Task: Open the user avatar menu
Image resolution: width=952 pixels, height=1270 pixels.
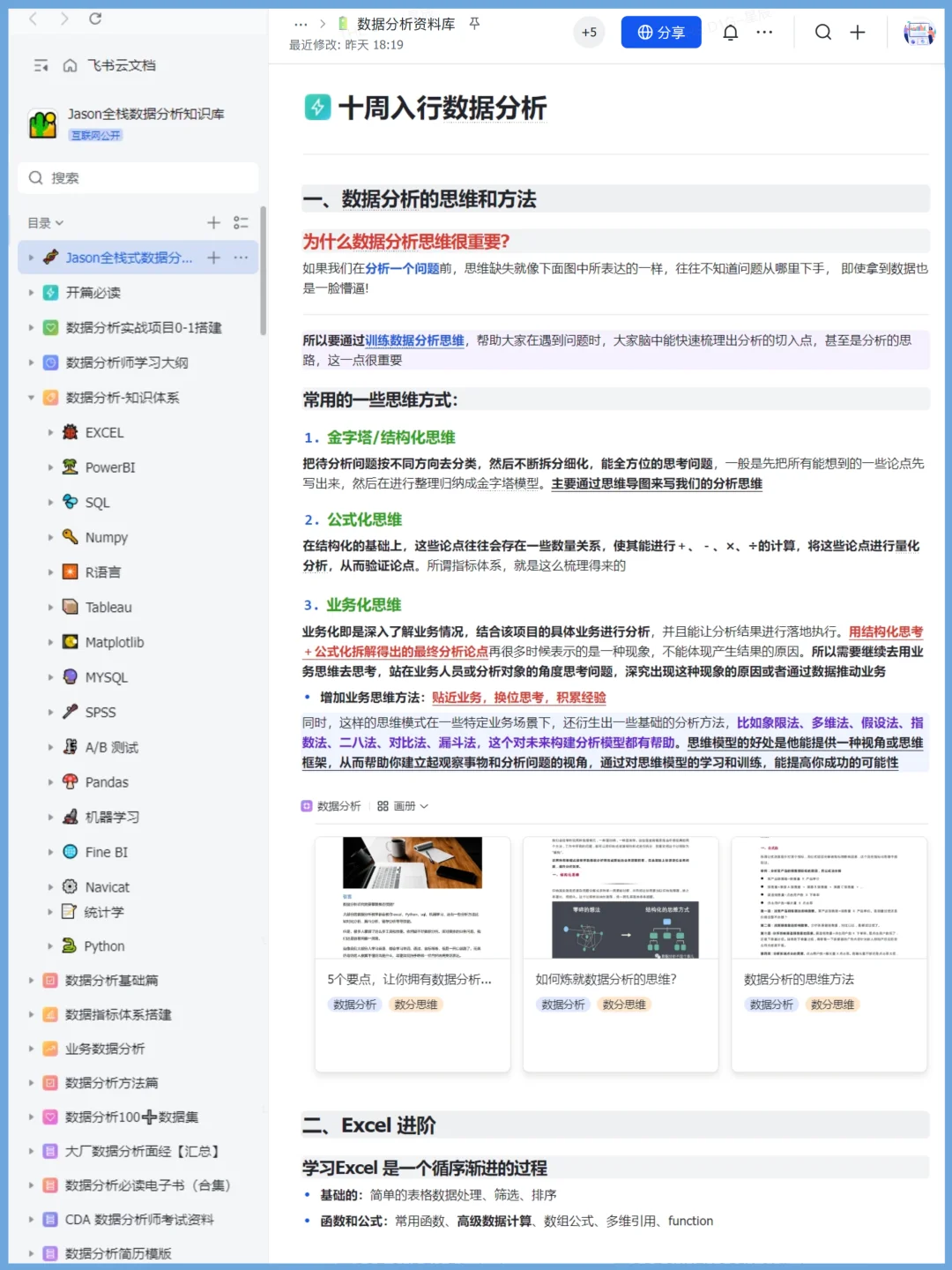Action: (x=919, y=33)
